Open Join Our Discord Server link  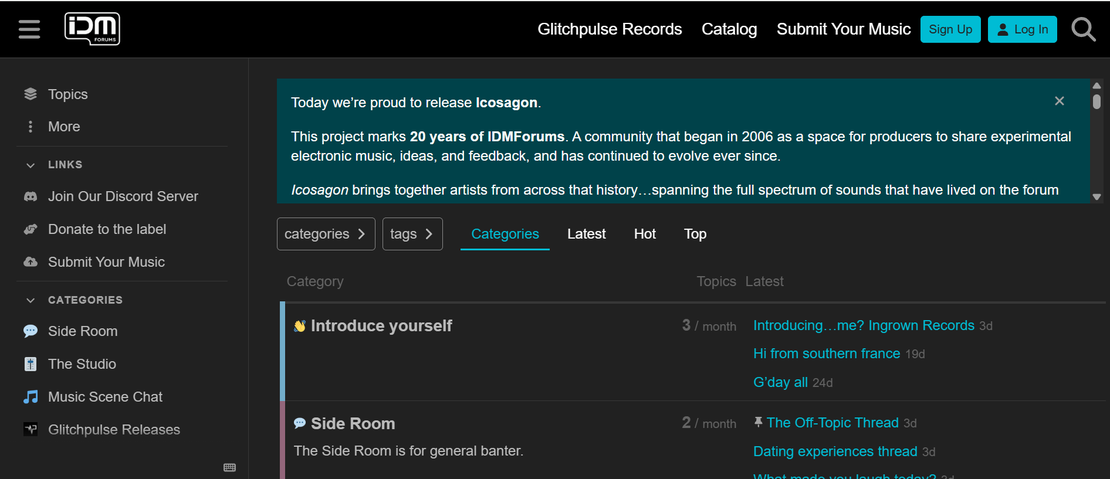coord(122,197)
